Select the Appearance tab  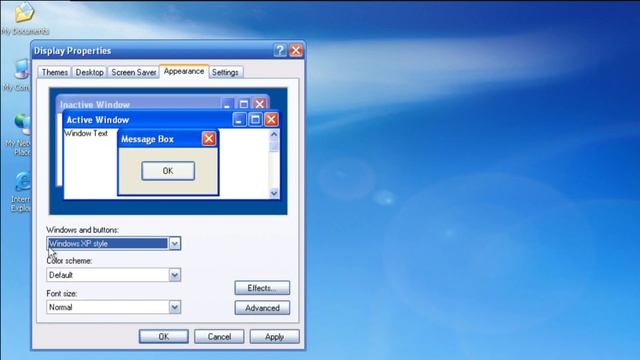tap(184, 71)
